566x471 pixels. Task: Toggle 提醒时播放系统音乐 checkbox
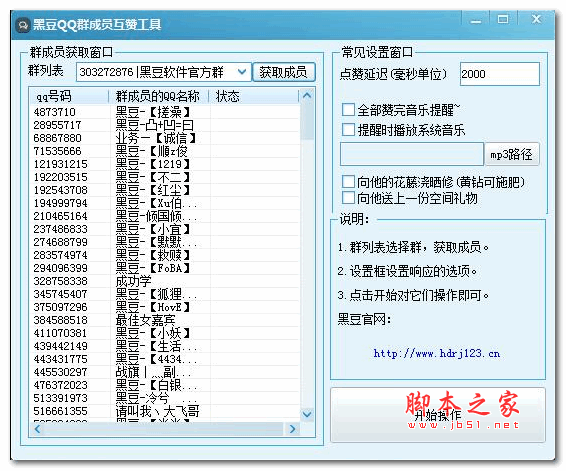click(348, 130)
